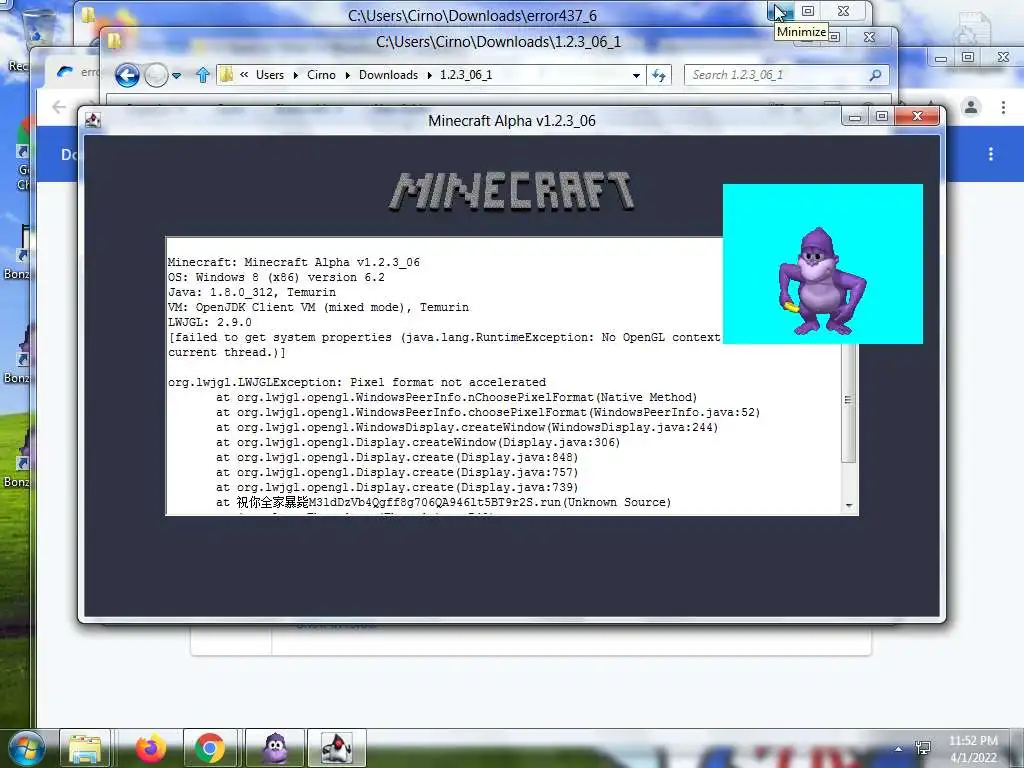Refresh the Explorer folder view
Image resolution: width=1024 pixels, height=768 pixels.
(x=659, y=76)
